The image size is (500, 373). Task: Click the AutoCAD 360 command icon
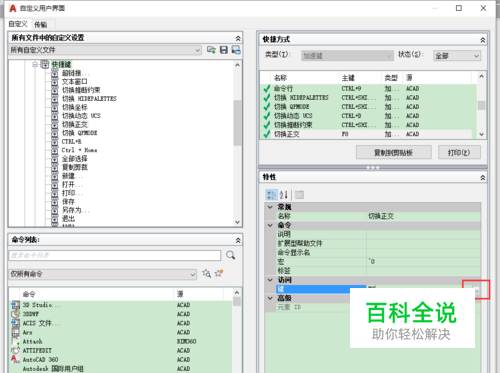pos(15,360)
